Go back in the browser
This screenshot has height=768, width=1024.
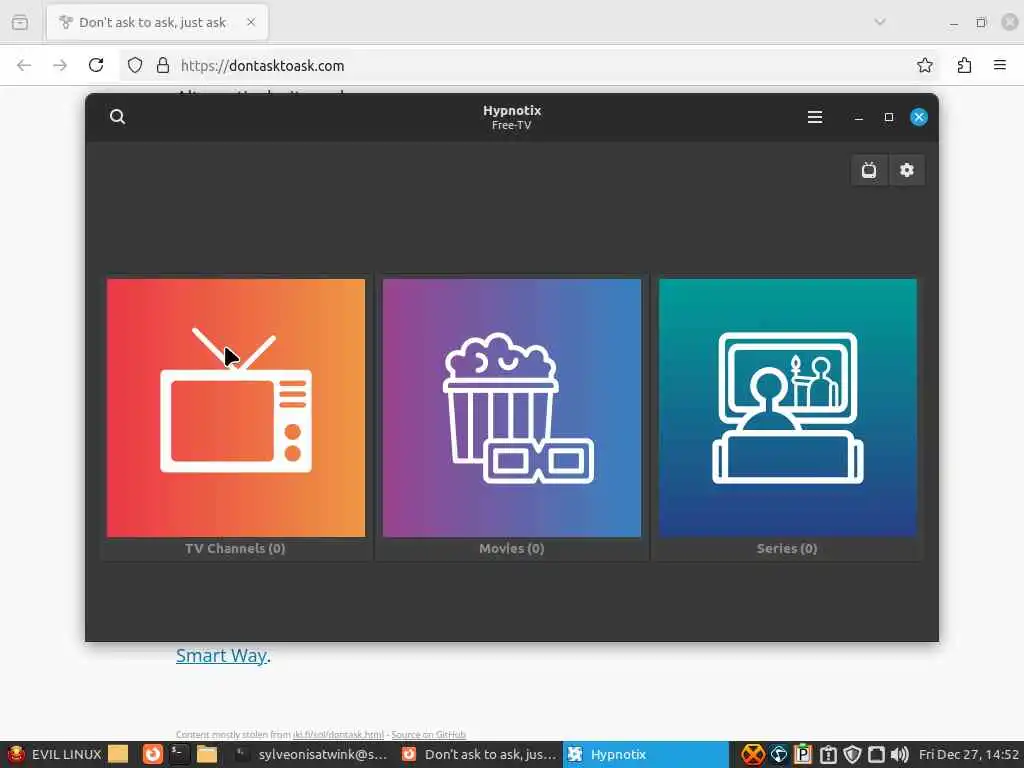(x=24, y=65)
